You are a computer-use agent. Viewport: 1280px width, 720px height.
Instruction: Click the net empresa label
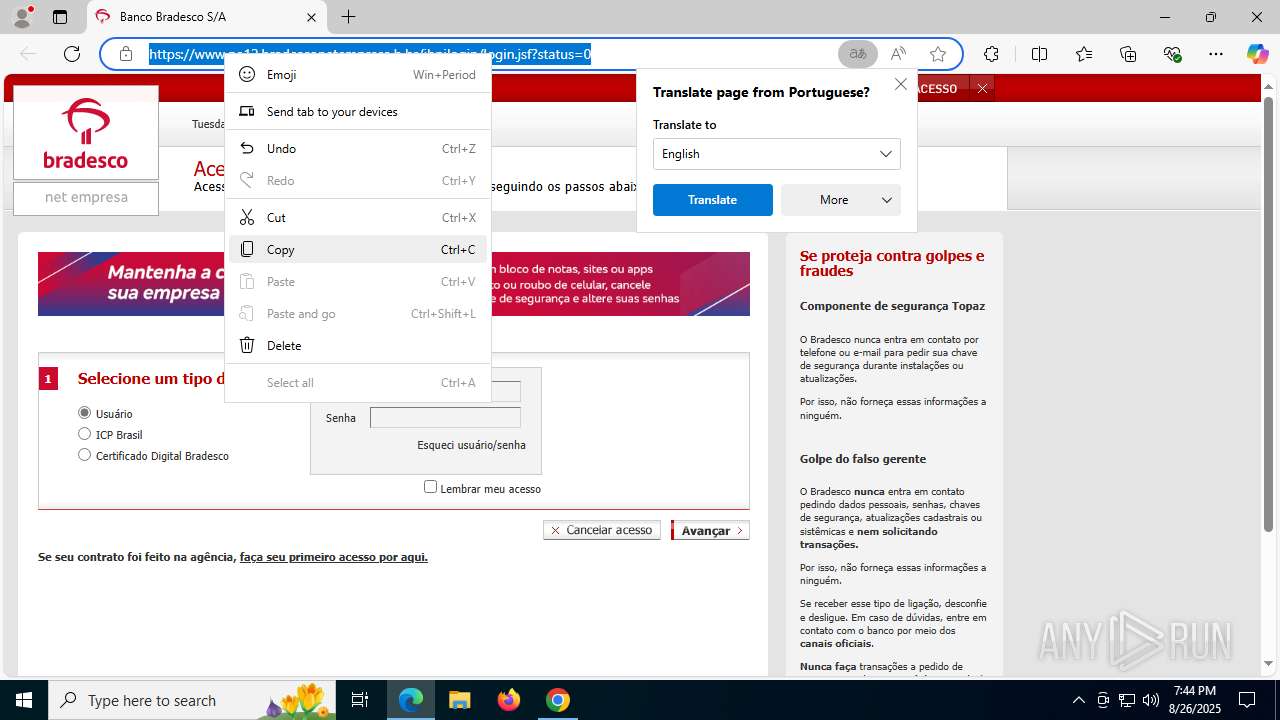86,198
